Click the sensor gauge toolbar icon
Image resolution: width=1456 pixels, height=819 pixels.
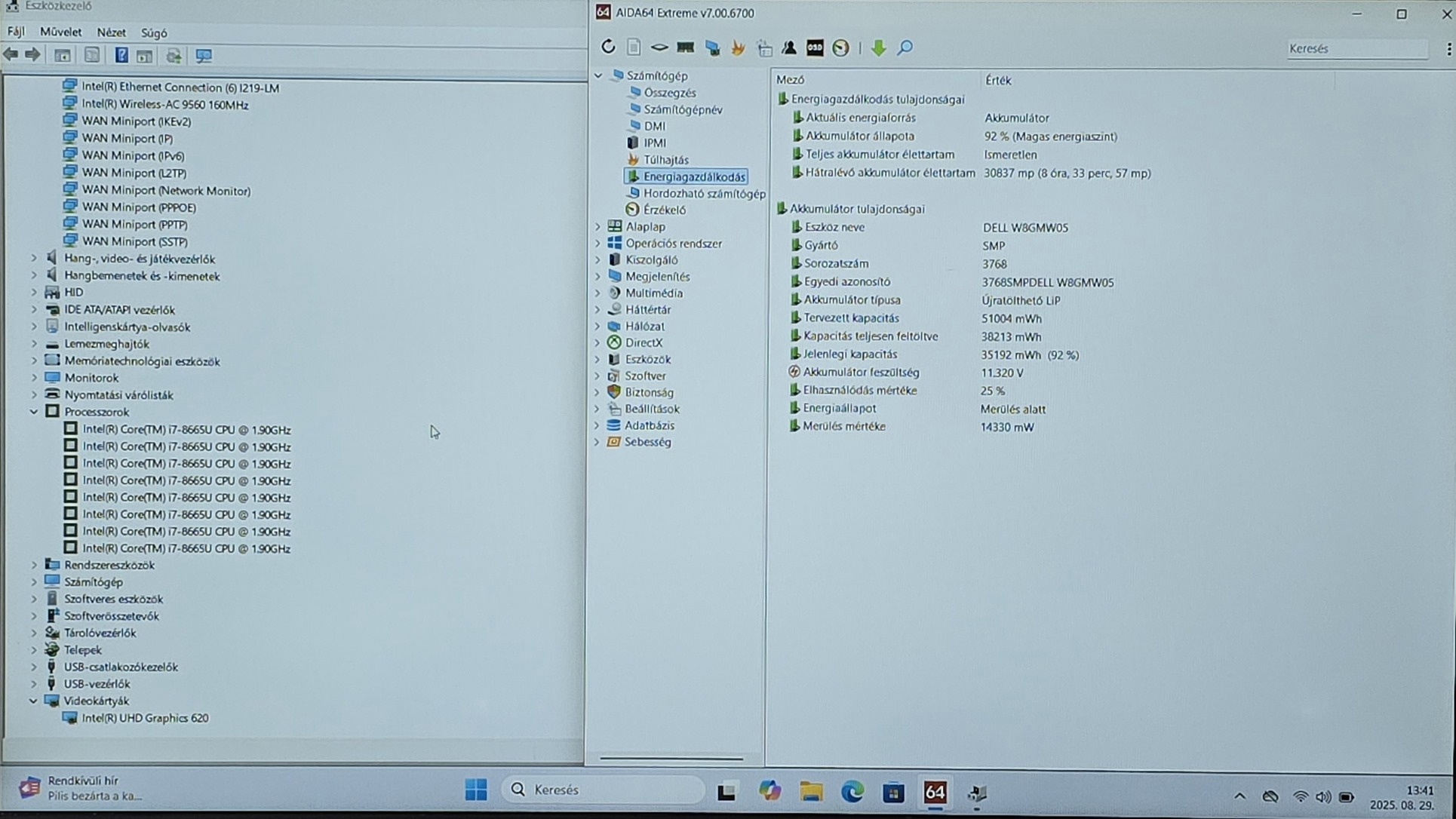point(840,48)
